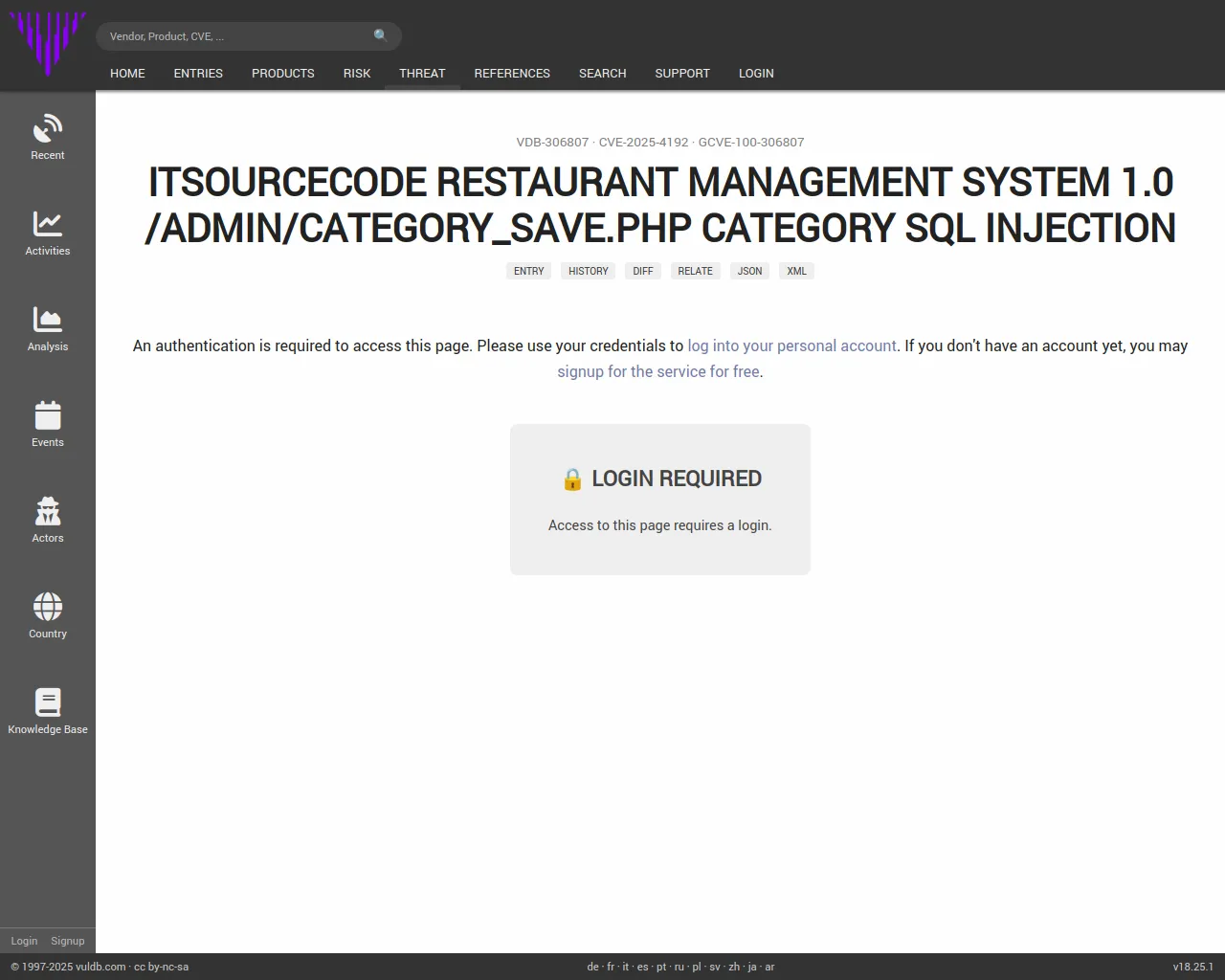Open the Events calendar icon
The image size is (1225, 980).
coord(48,415)
